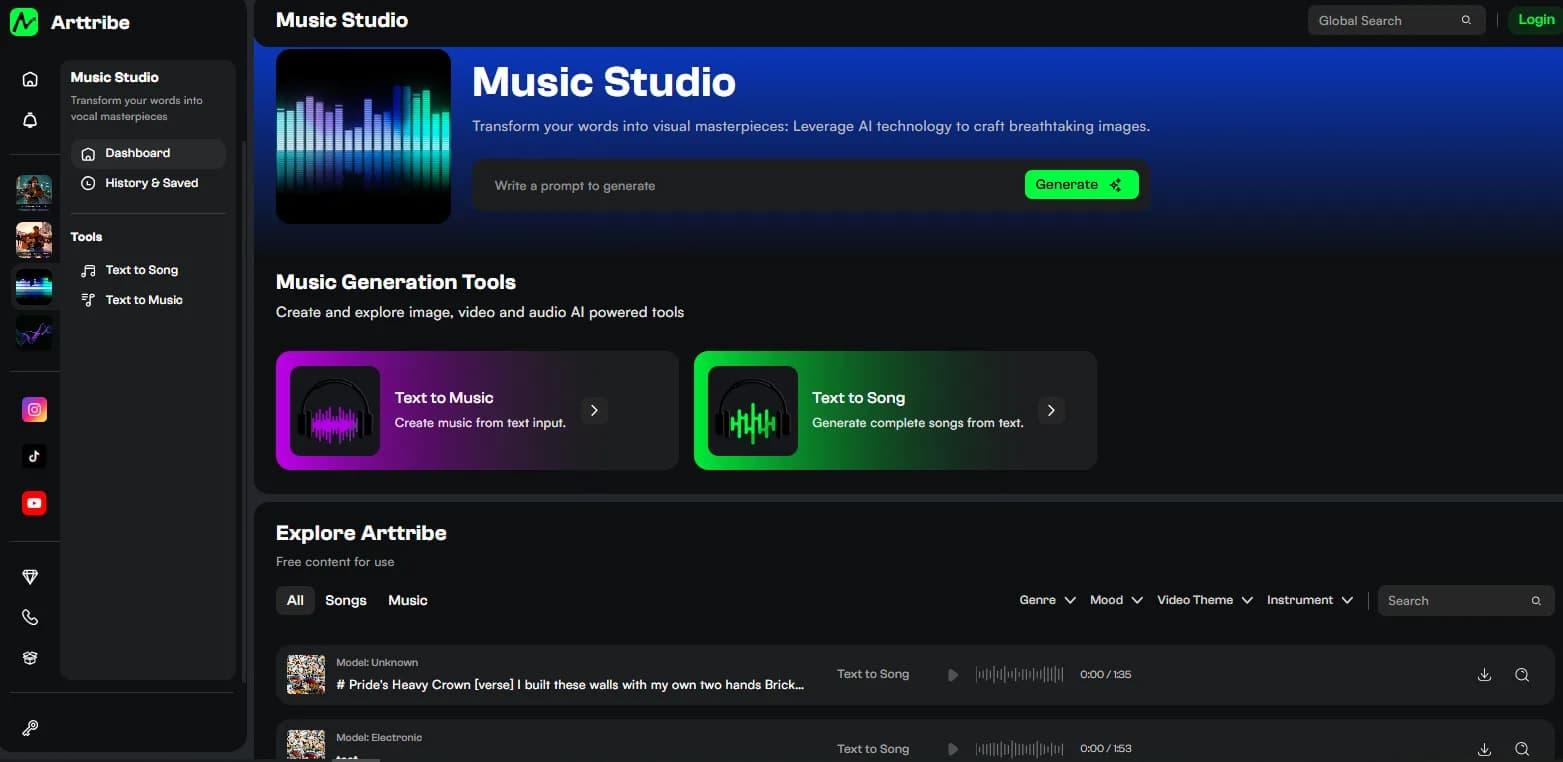1563x762 pixels.
Task: Play the Pride's Heavy Crown song
Action: [x=952, y=675]
